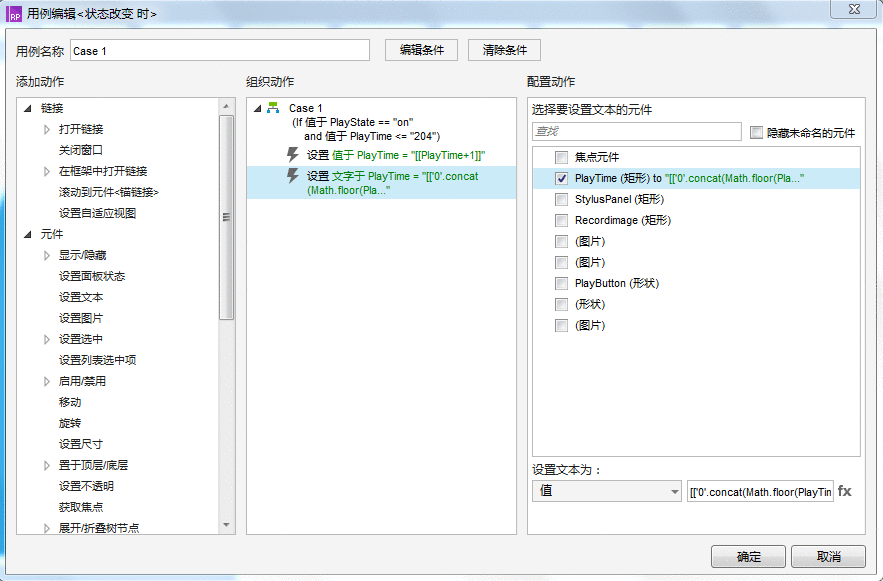
Task: Select the 设置图片 action
Action: (x=81, y=319)
